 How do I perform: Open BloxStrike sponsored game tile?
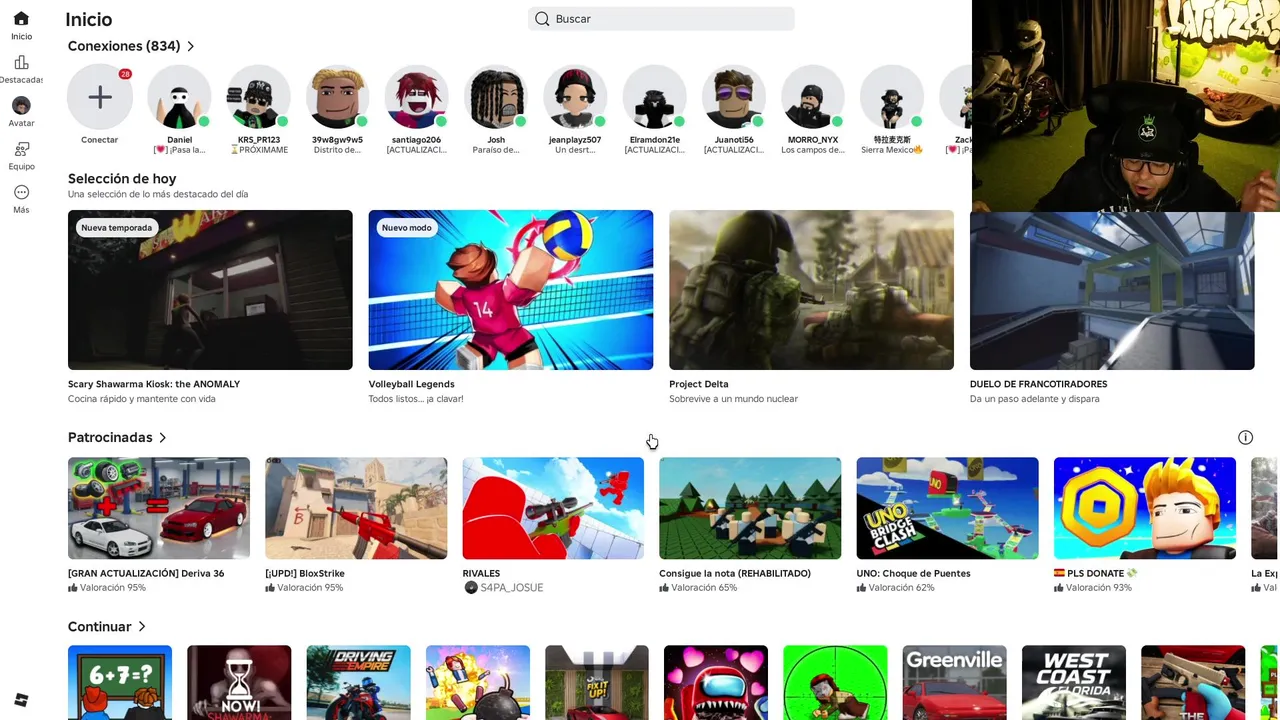[356, 508]
